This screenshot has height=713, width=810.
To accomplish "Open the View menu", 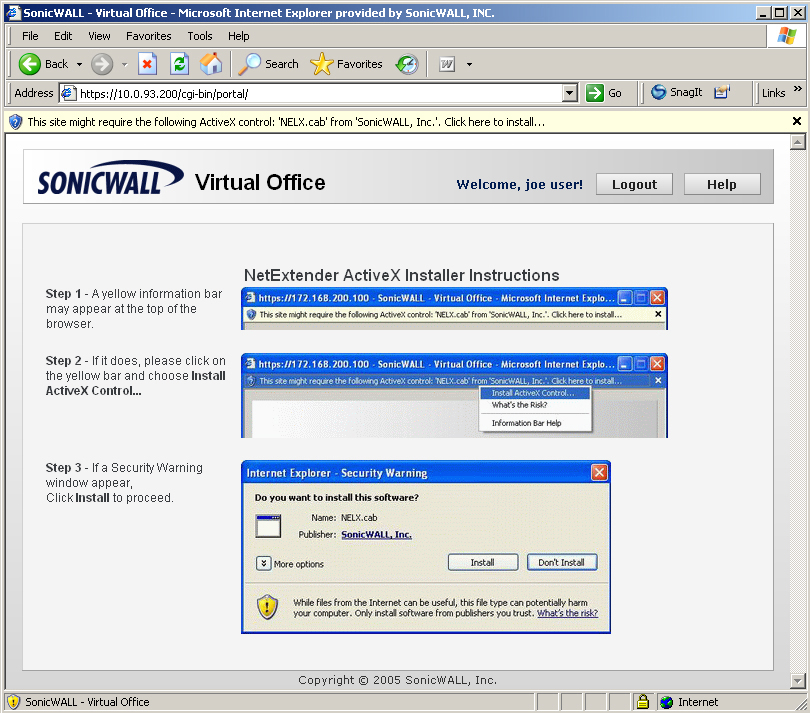I will pos(100,36).
